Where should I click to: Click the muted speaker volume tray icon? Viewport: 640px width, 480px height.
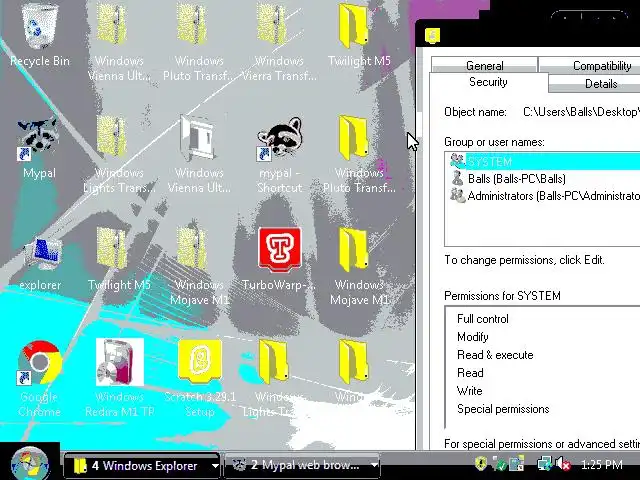pos(563,464)
